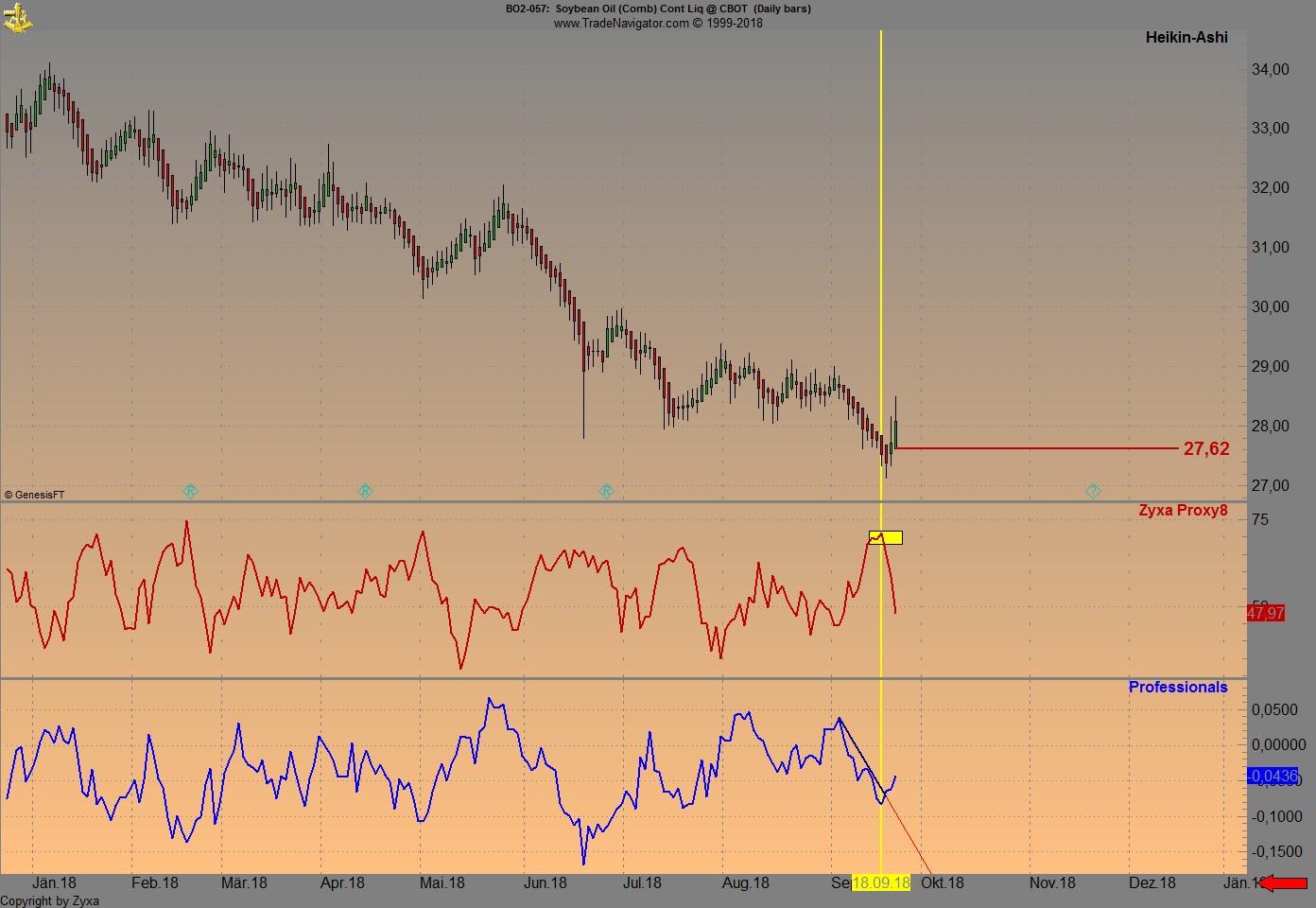
Task: Click the yellow highlight box on Zyxa Proxy8
Action: point(885,537)
